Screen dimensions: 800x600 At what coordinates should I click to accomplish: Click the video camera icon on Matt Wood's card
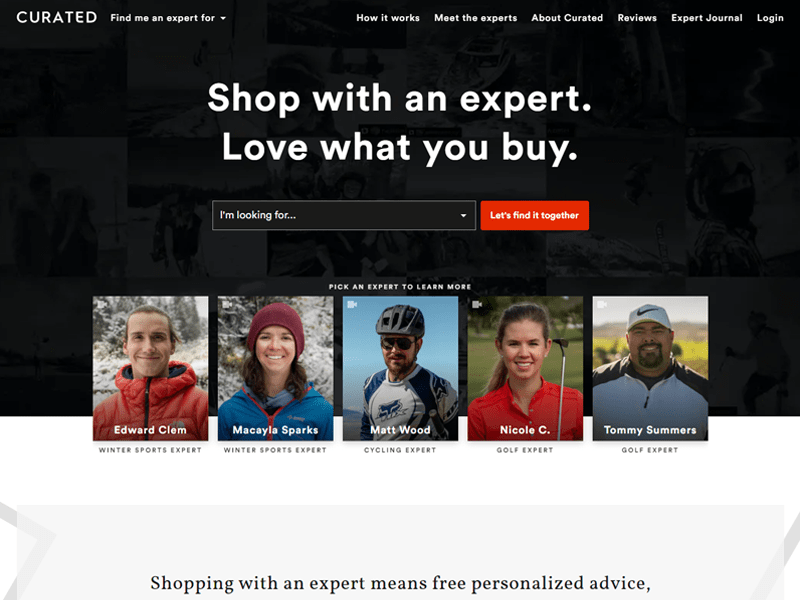[352, 305]
